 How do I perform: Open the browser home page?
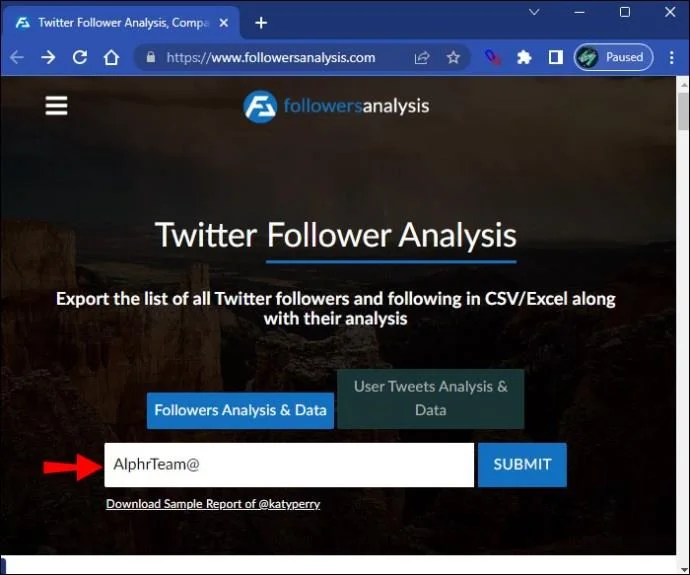(111, 57)
